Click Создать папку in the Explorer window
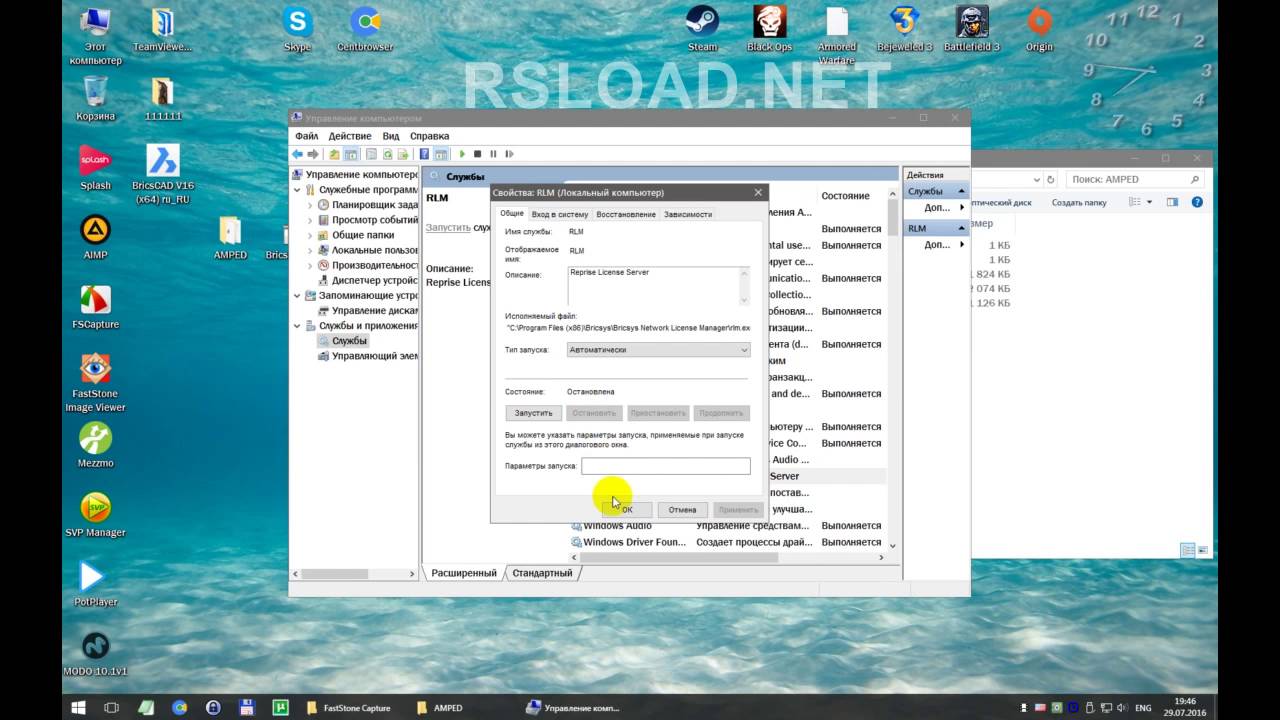Viewport: 1280px width, 720px height. click(1079, 202)
